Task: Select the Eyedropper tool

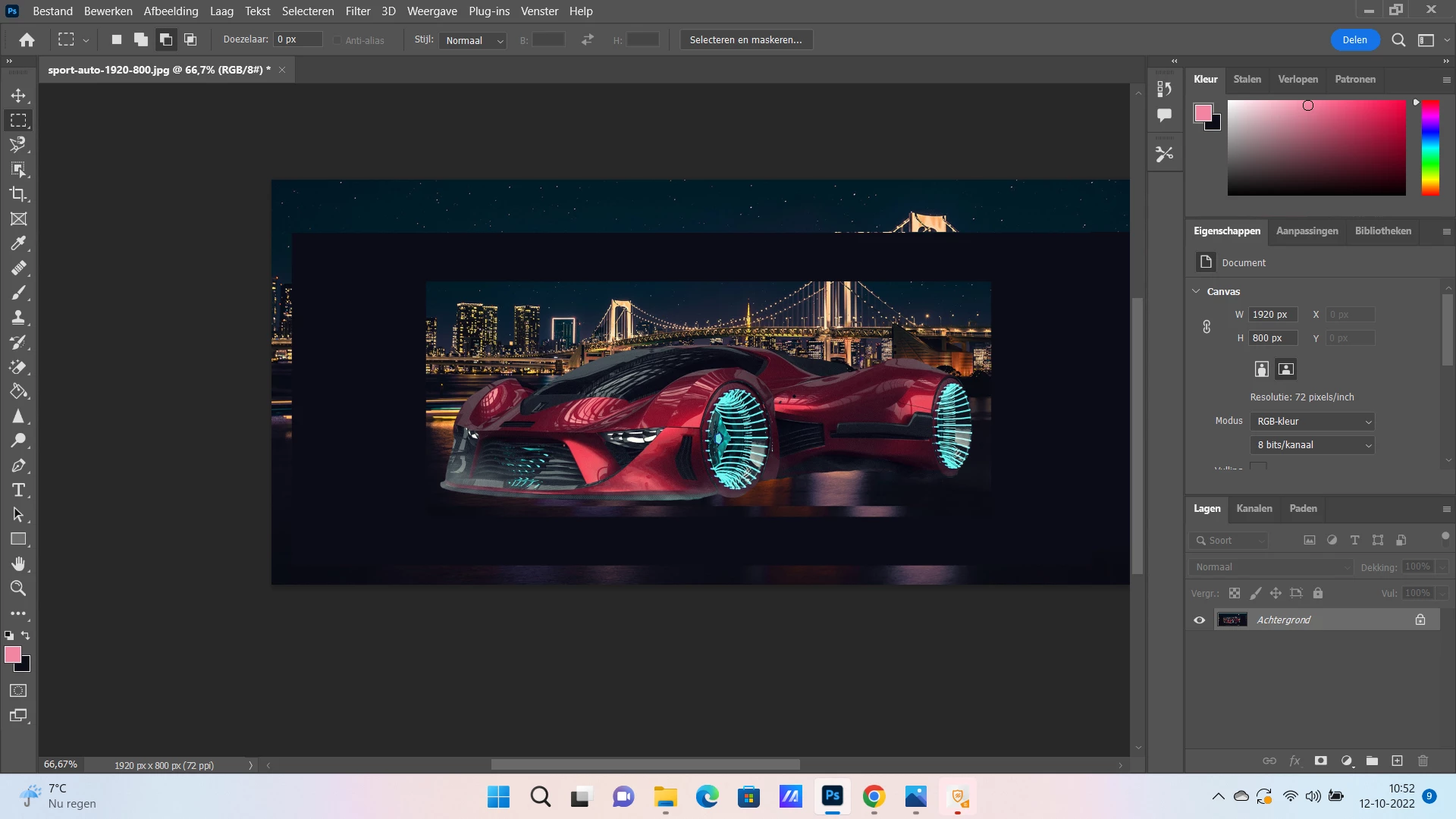Action: [x=18, y=243]
